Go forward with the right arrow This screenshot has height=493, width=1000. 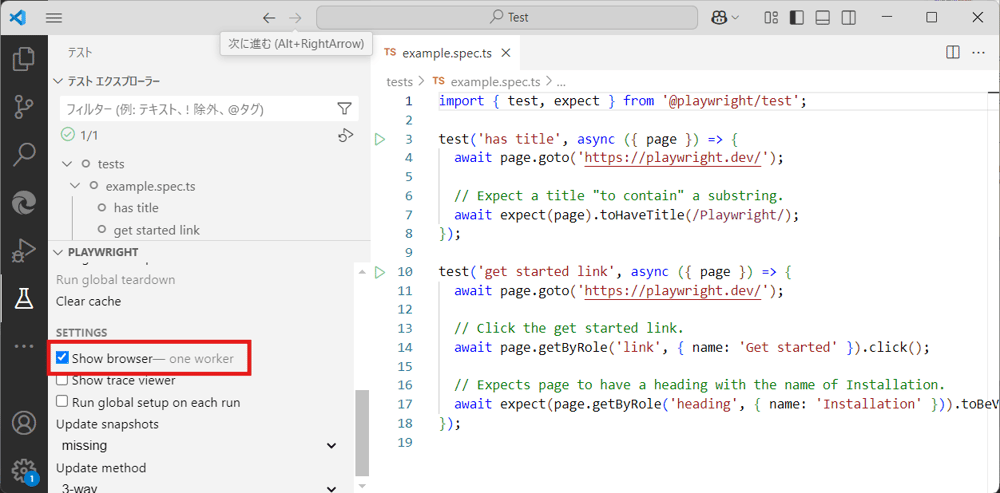(x=295, y=18)
